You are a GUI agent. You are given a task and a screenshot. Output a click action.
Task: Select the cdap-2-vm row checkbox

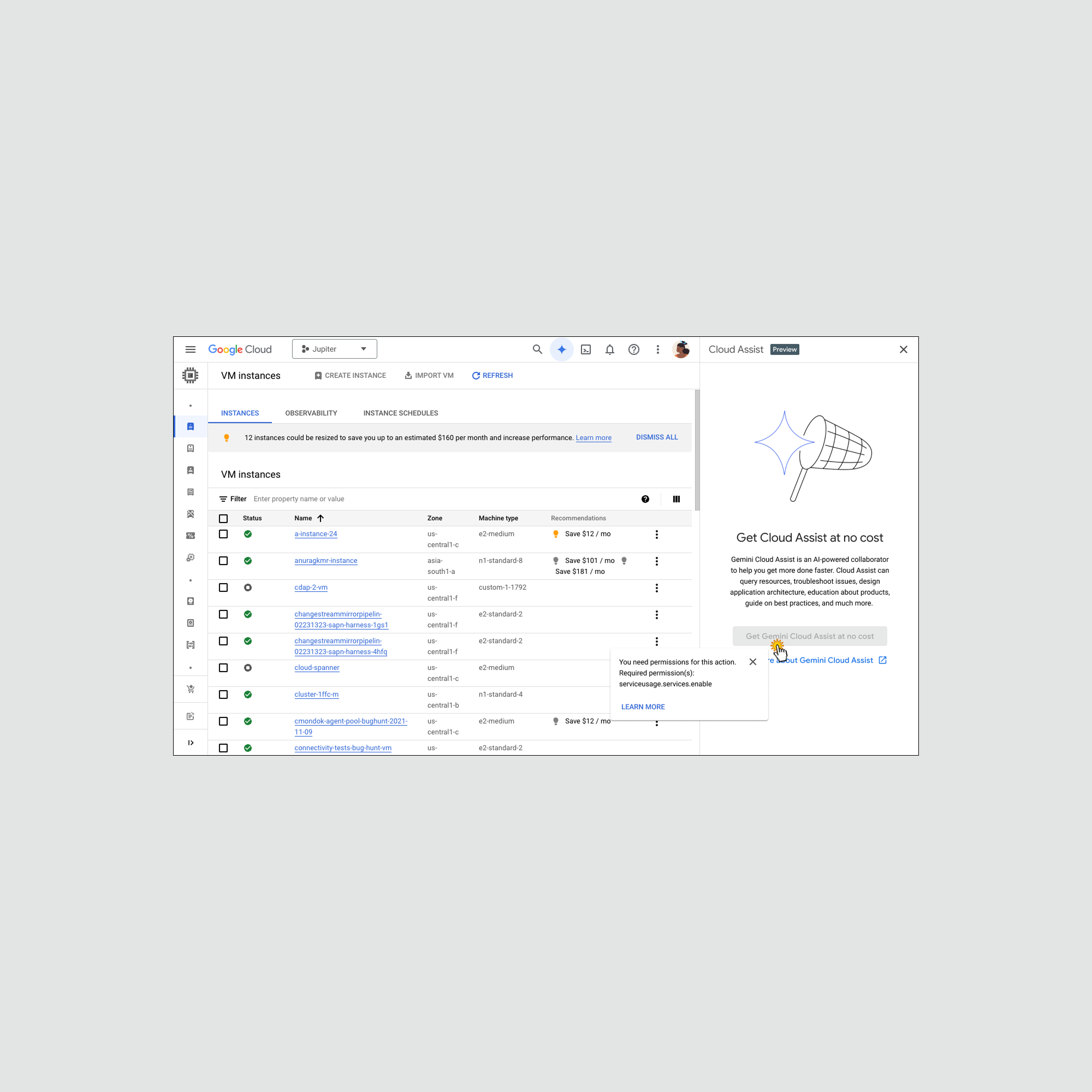click(223, 587)
